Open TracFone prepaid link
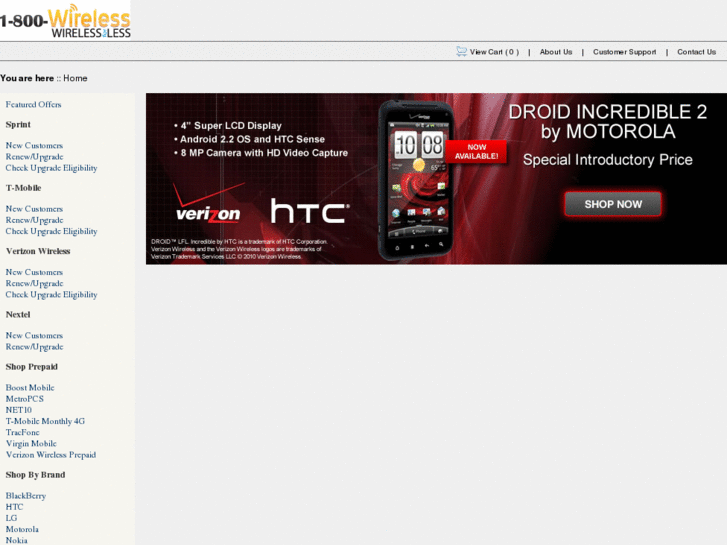Viewport: 727px width, 545px height. tap(22, 432)
